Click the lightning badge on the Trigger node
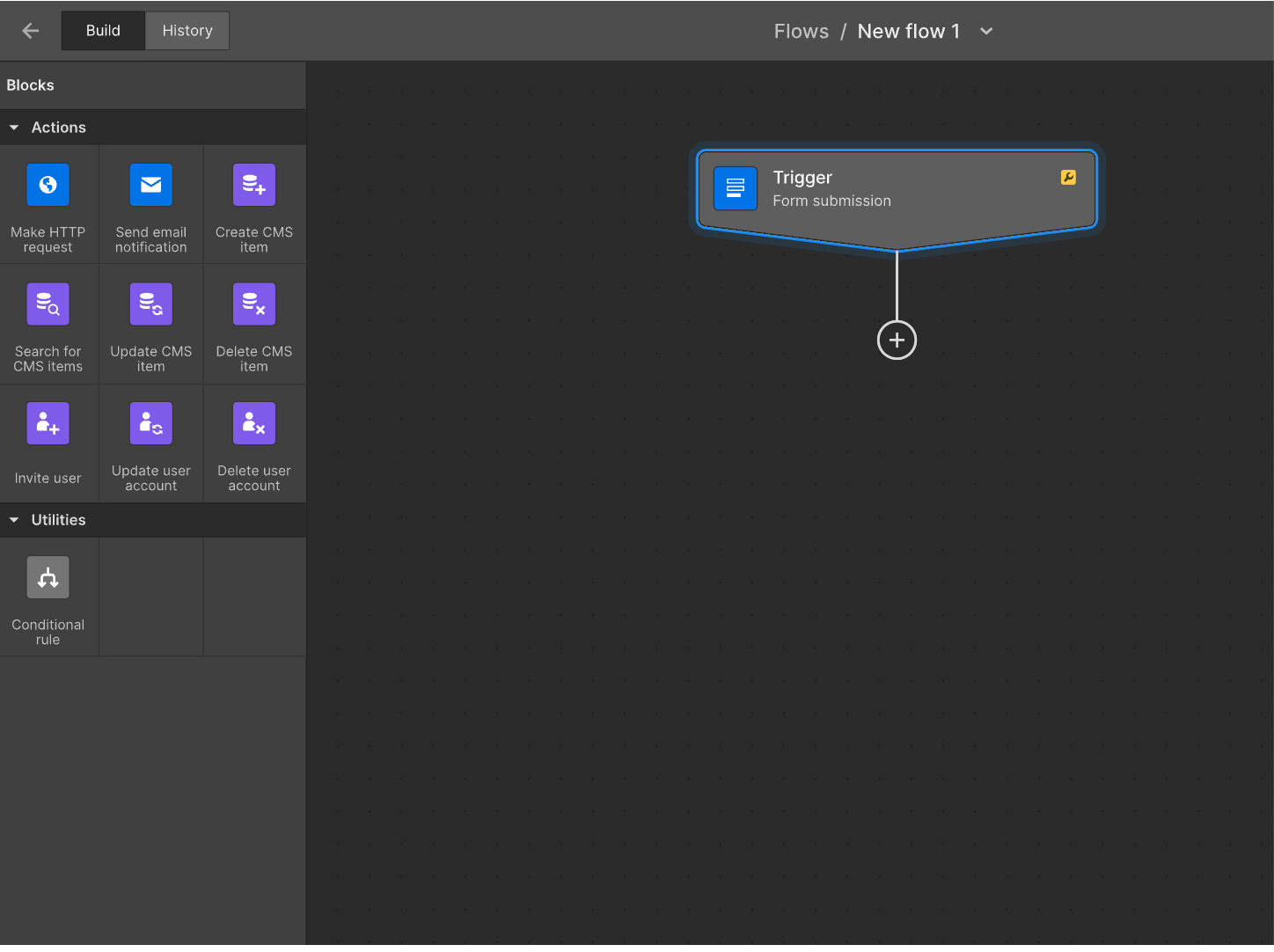Viewport: 1274px width, 952px height. pos(1068,177)
